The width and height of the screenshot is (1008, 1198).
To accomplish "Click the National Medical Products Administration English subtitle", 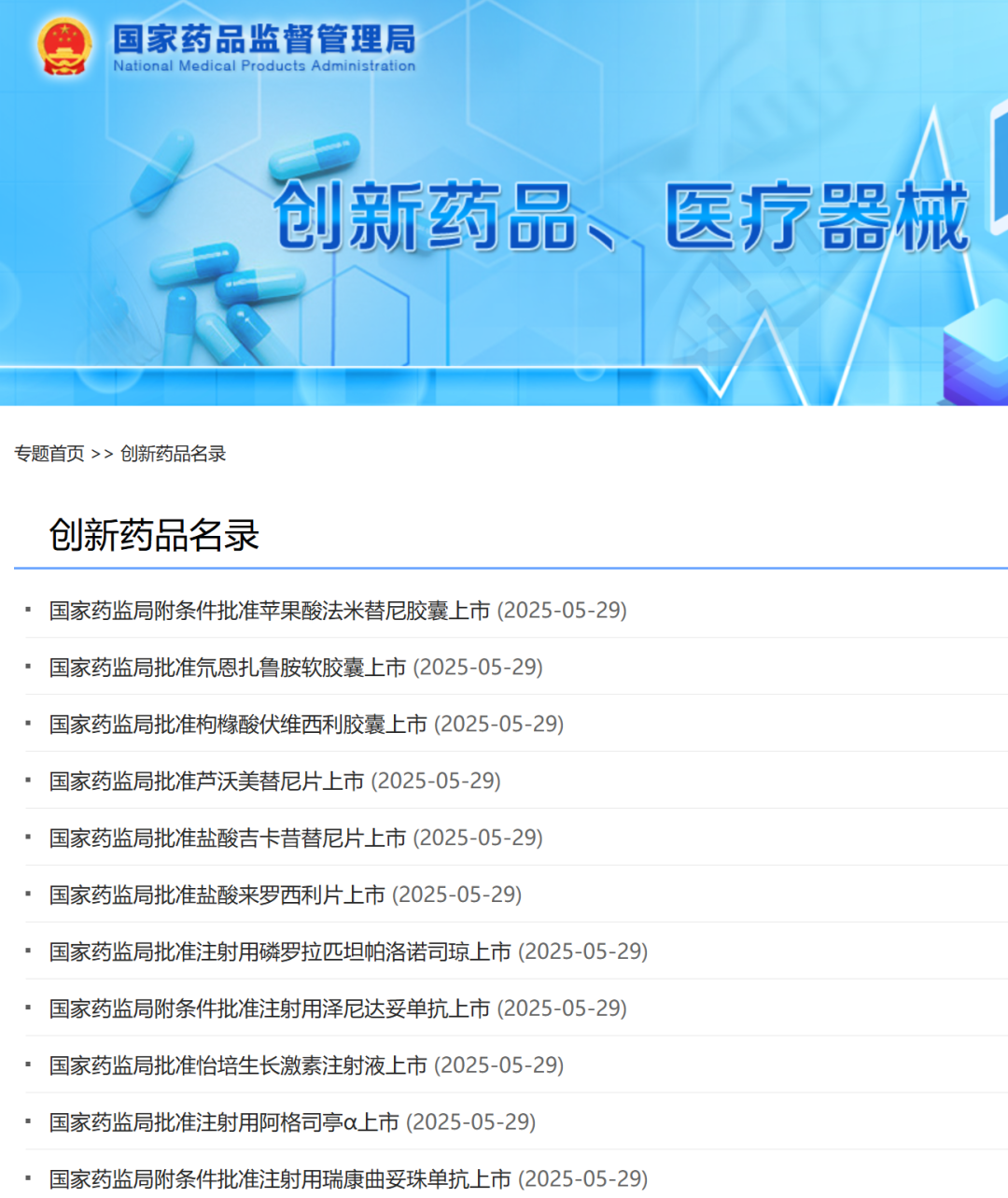I will tap(264, 66).
